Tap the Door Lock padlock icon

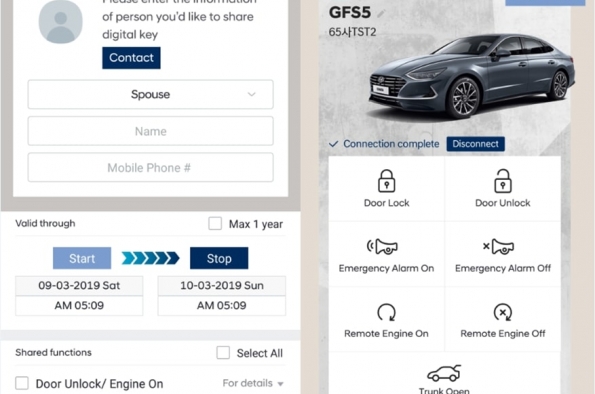point(386,181)
